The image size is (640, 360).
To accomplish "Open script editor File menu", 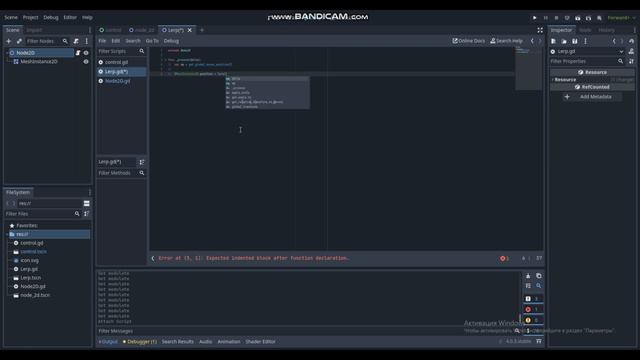I will pyautogui.click(x=102, y=41).
